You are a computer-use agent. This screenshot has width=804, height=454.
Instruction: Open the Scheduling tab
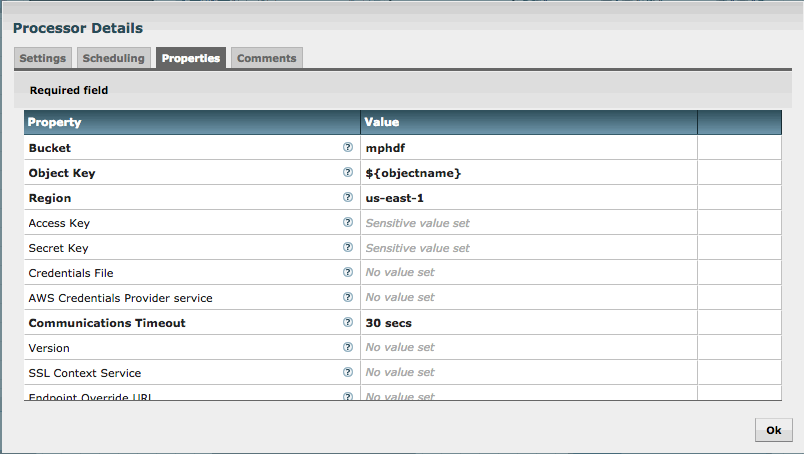coord(115,58)
